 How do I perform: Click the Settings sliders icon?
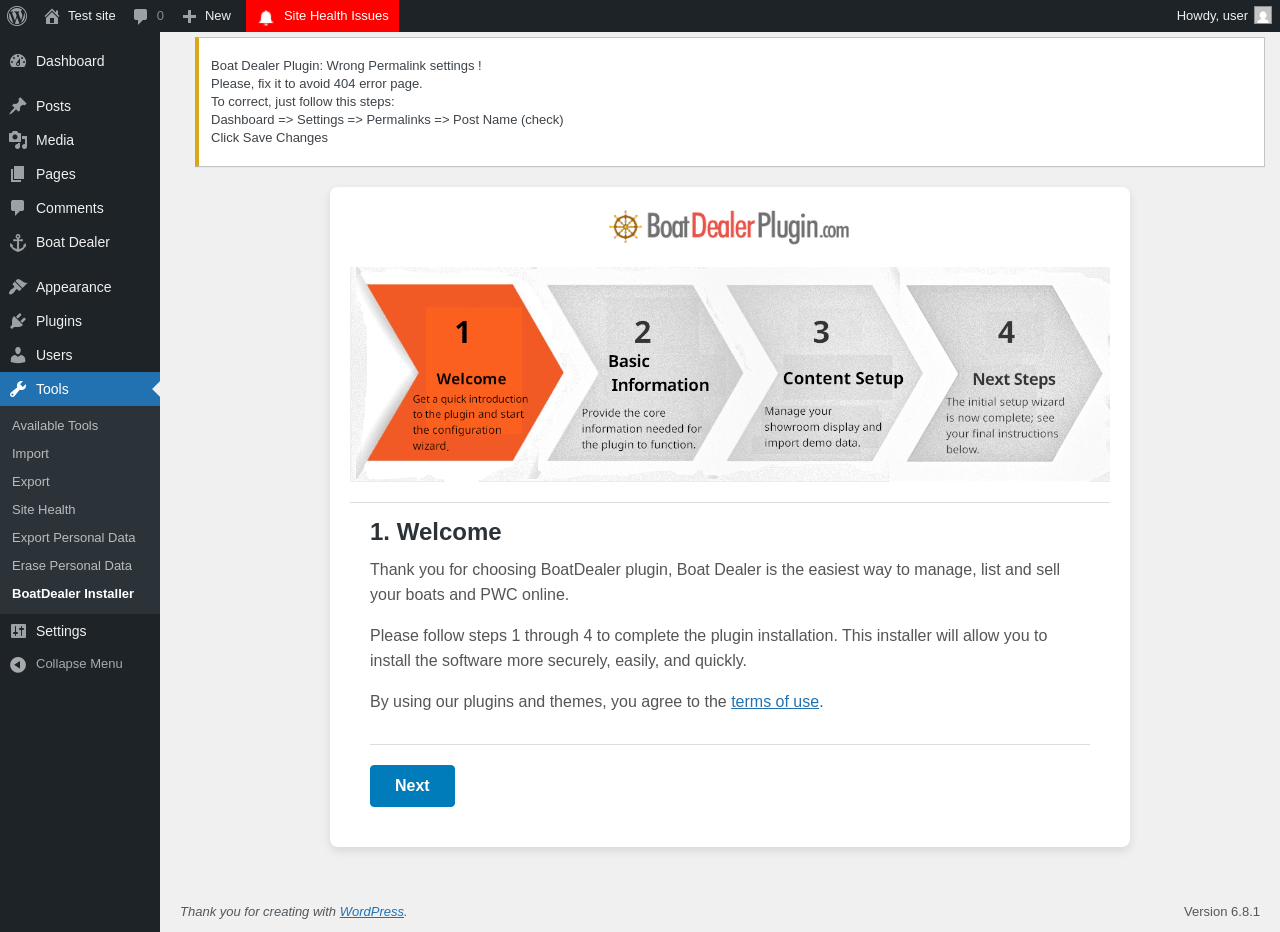coord(18,631)
